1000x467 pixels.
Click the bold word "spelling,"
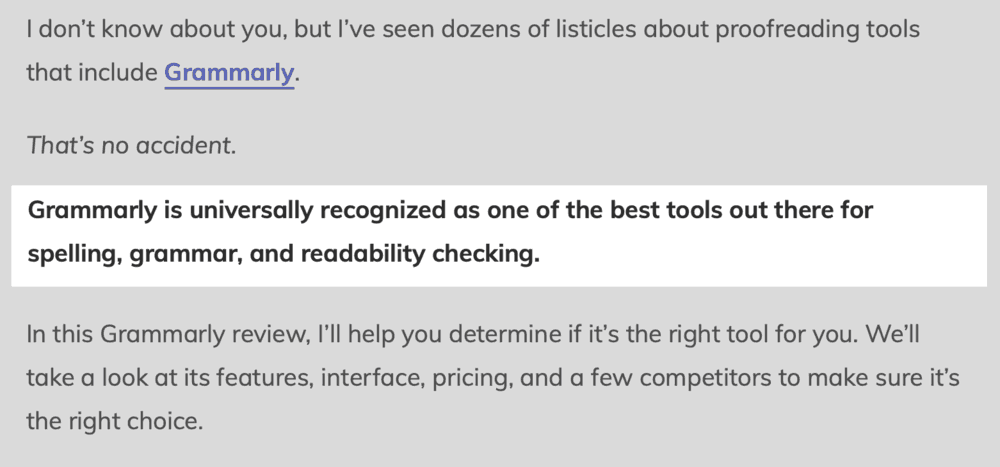coord(75,255)
